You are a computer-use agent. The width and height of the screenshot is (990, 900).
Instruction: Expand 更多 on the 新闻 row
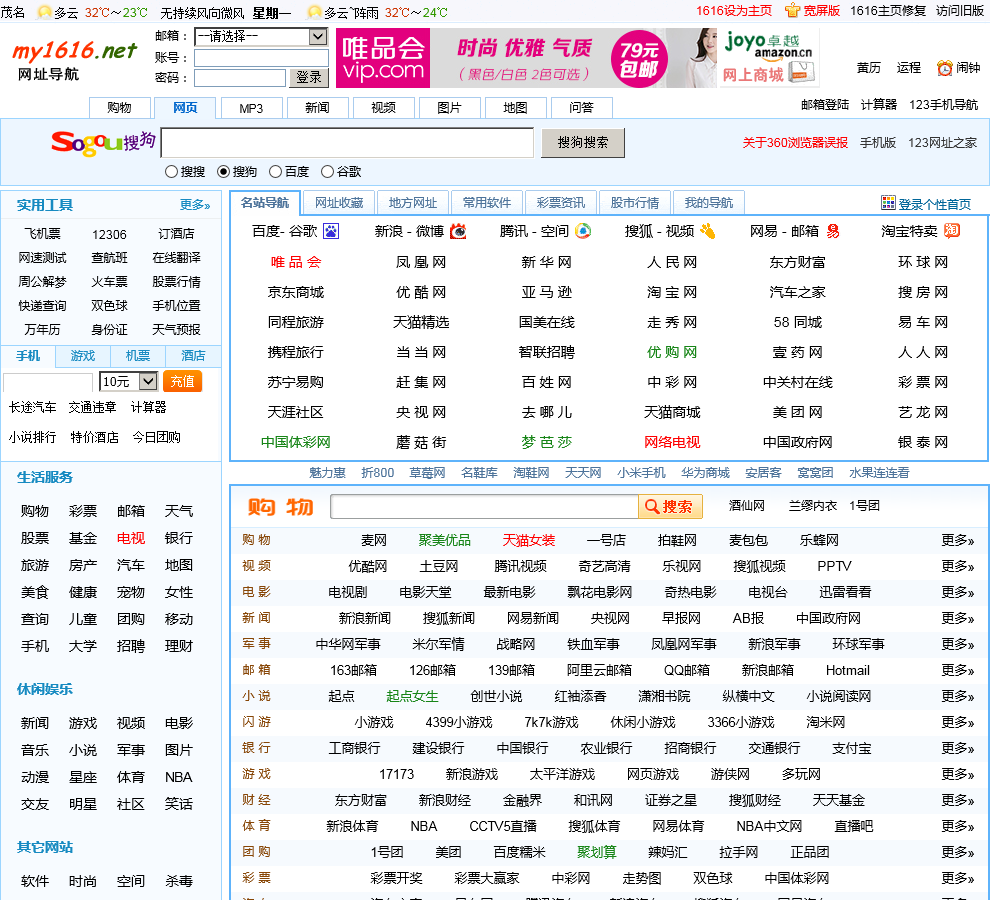[957, 618]
